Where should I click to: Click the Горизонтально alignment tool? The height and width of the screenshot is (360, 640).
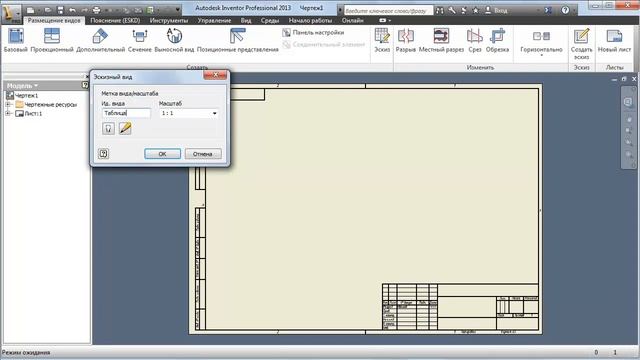tap(541, 40)
